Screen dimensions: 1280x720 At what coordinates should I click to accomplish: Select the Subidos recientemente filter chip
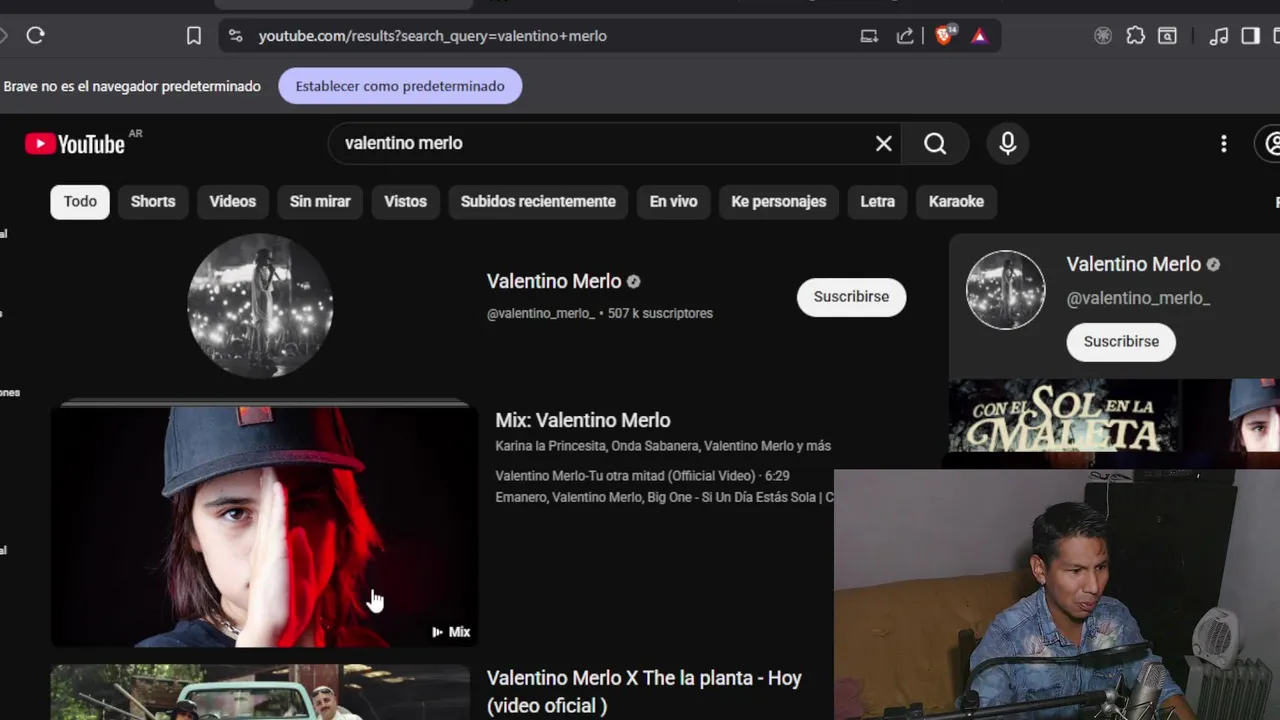point(538,202)
